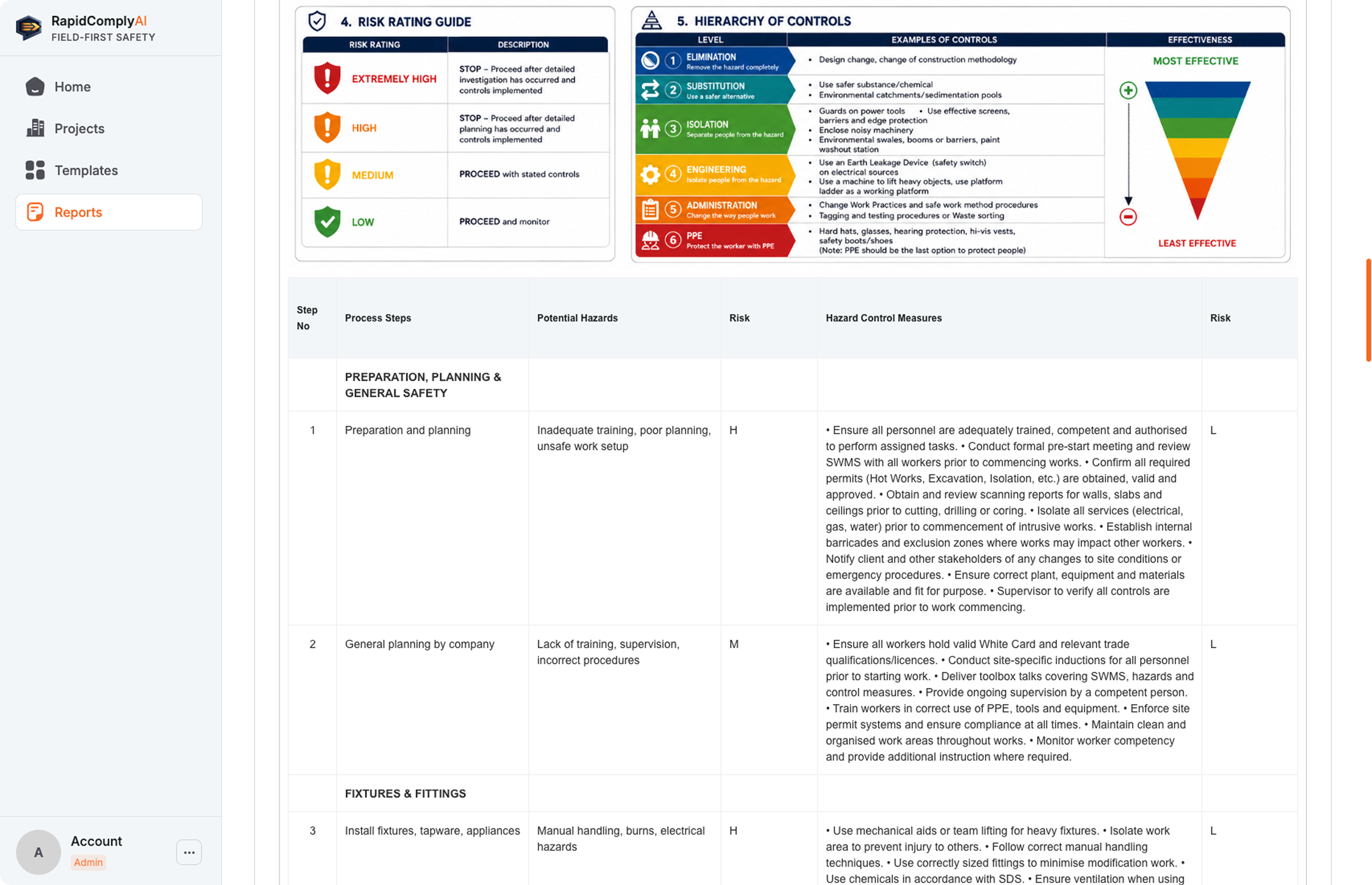Click 'PROCEED with stated controls' description
Image resolution: width=1372 pixels, height=885 pixels.
point(519,174)
